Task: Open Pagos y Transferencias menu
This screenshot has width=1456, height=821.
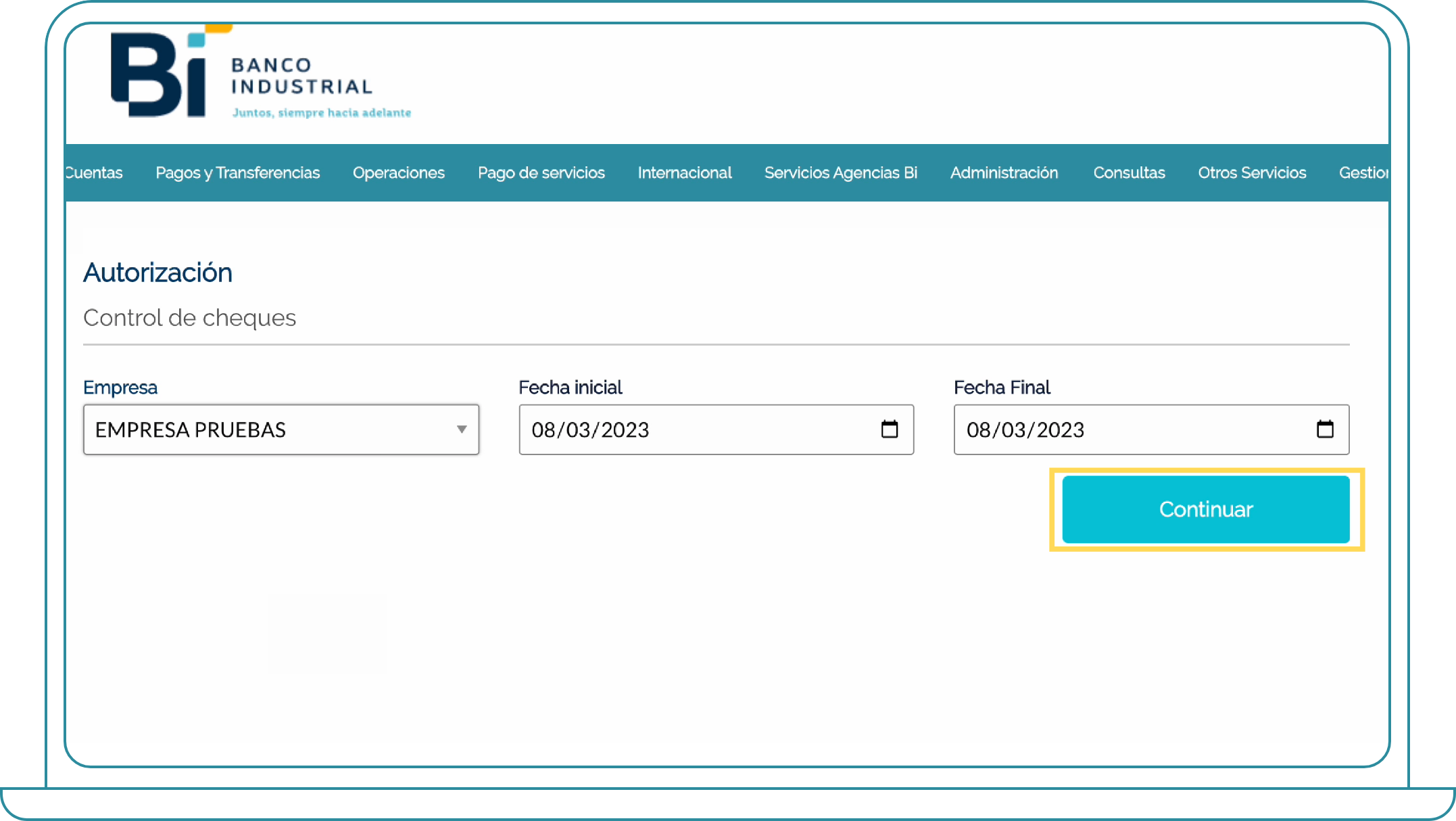Action: [237, 172]
